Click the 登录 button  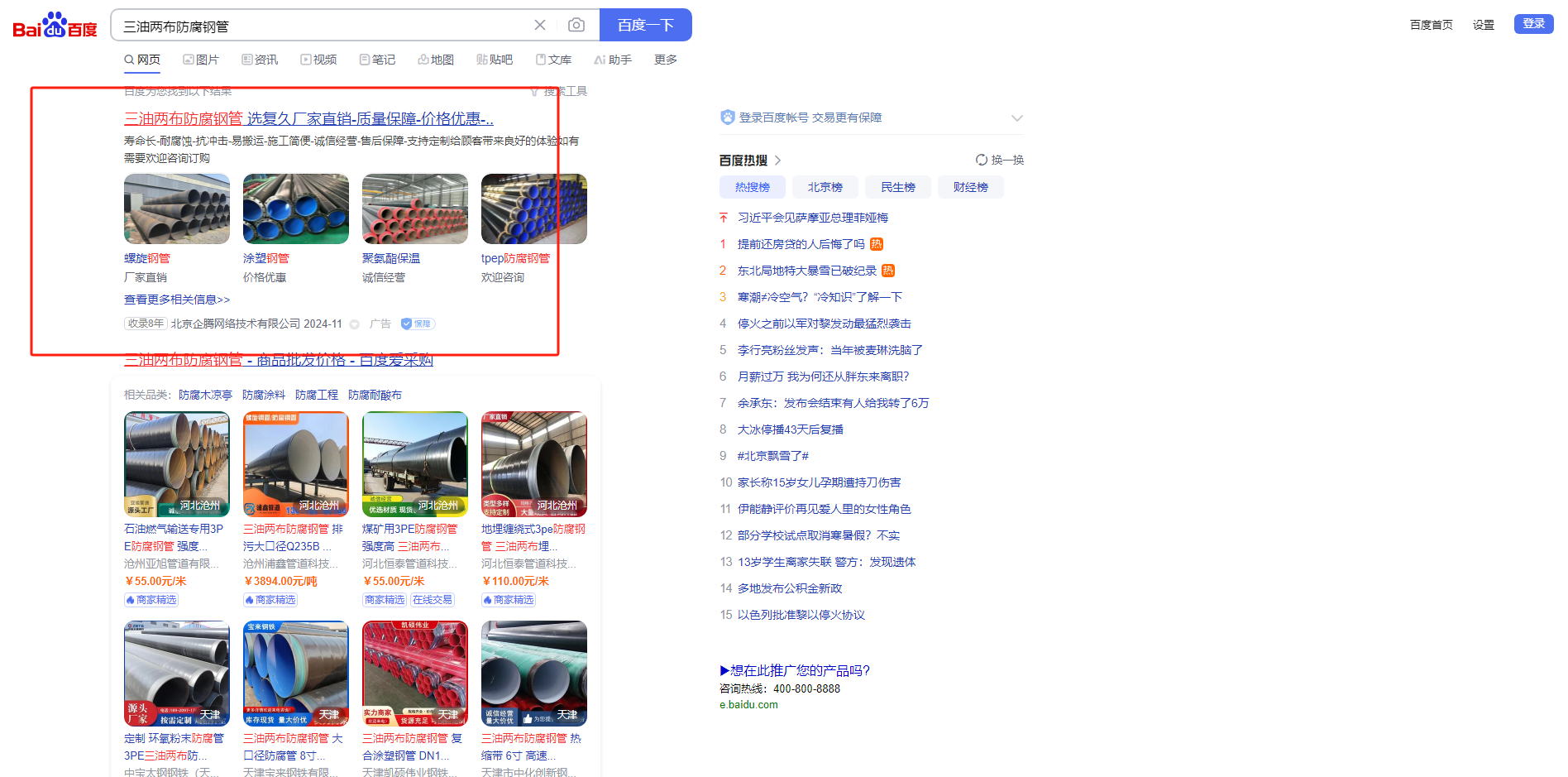coord(1534,24)
